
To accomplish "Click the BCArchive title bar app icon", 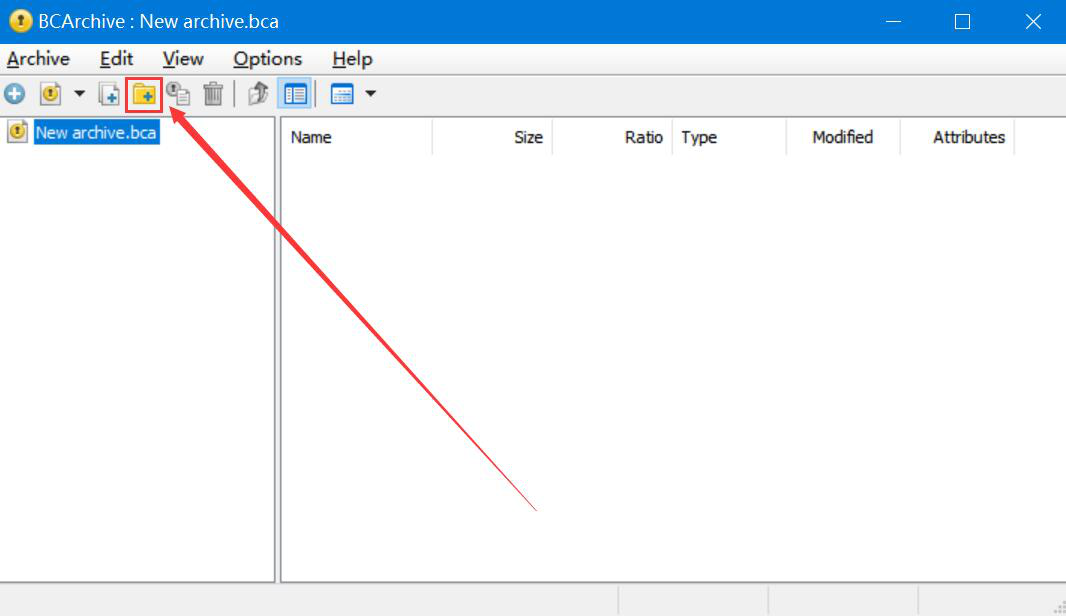I will [x=20, y=21].
